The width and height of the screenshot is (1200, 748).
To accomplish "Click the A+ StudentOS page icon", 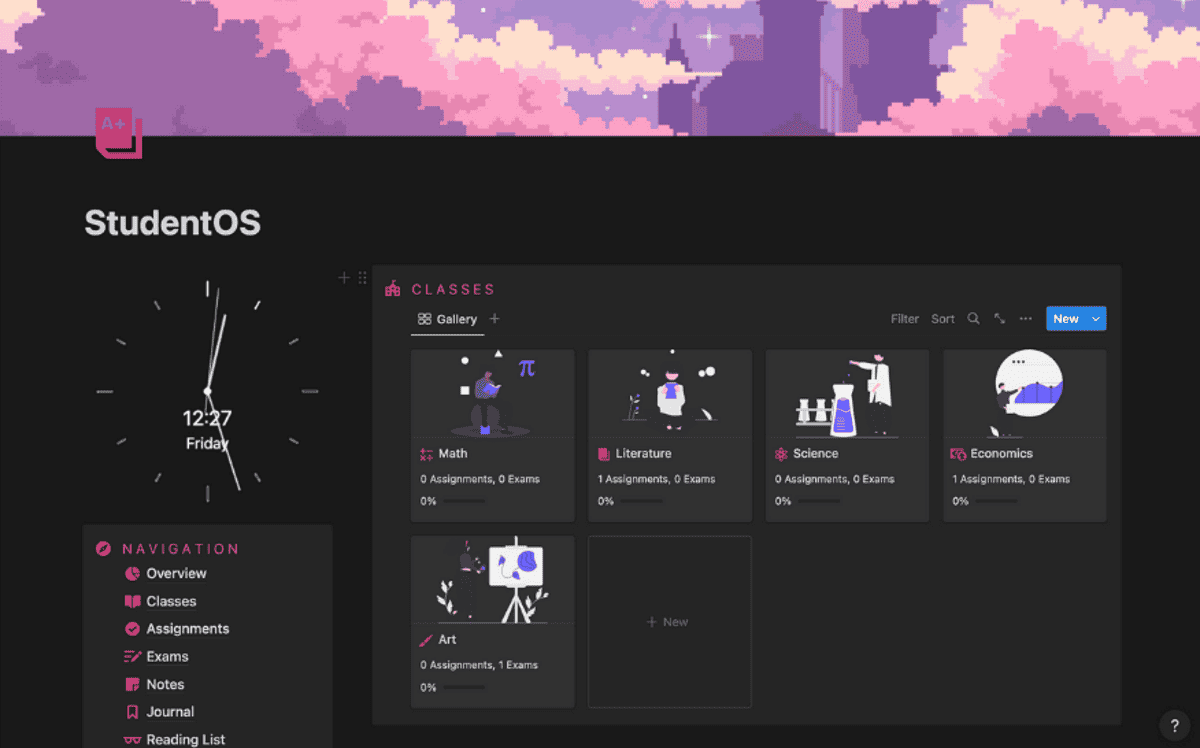I will (x=119, y=133).
